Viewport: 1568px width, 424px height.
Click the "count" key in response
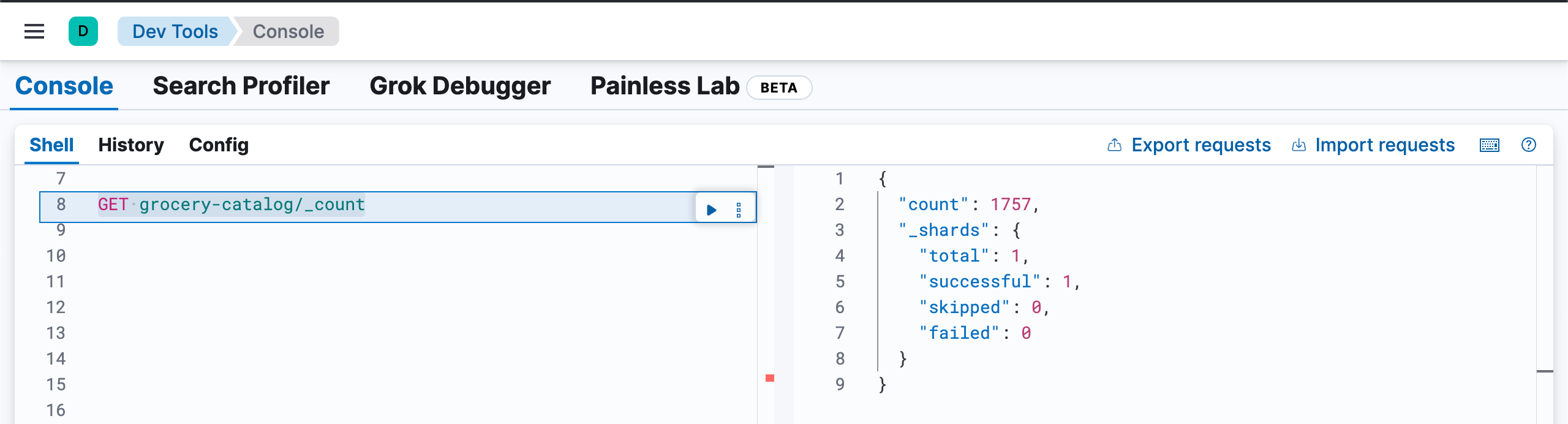click(x=933, y=205)
